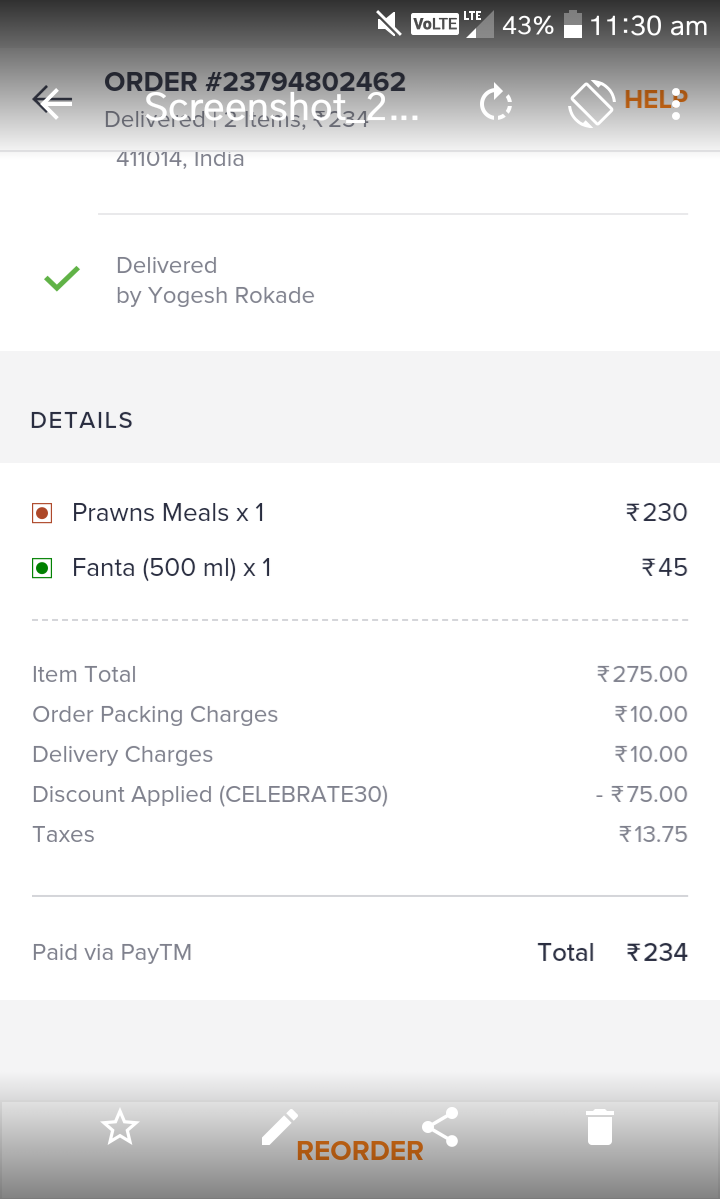Tap the non-veg indicator beside Prawns Meals
Viewport: 720px width, 1199px height.
[42, 514]
